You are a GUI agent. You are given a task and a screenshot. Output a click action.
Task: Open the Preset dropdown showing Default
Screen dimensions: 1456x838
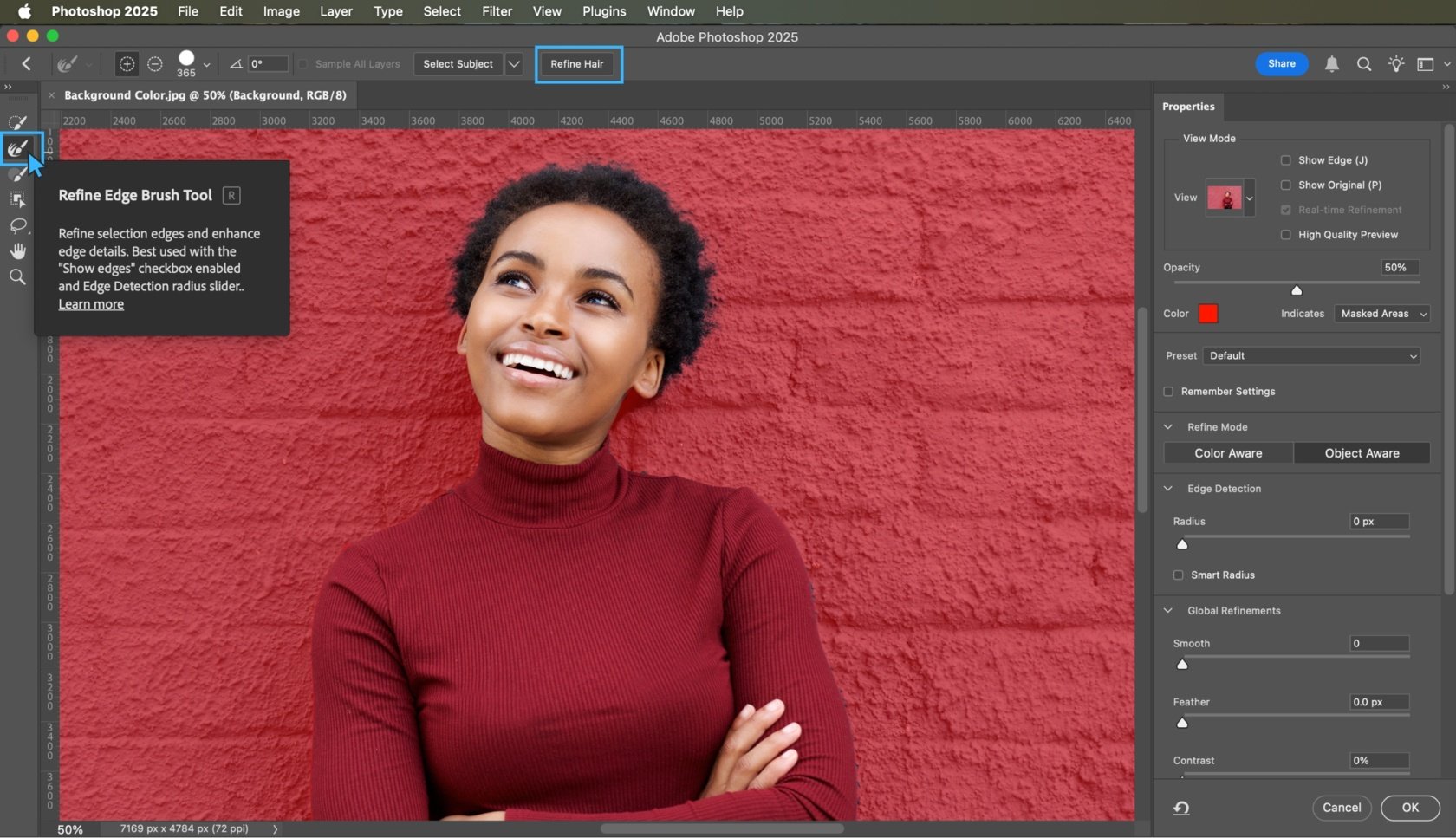click(x=1311, y=355)
